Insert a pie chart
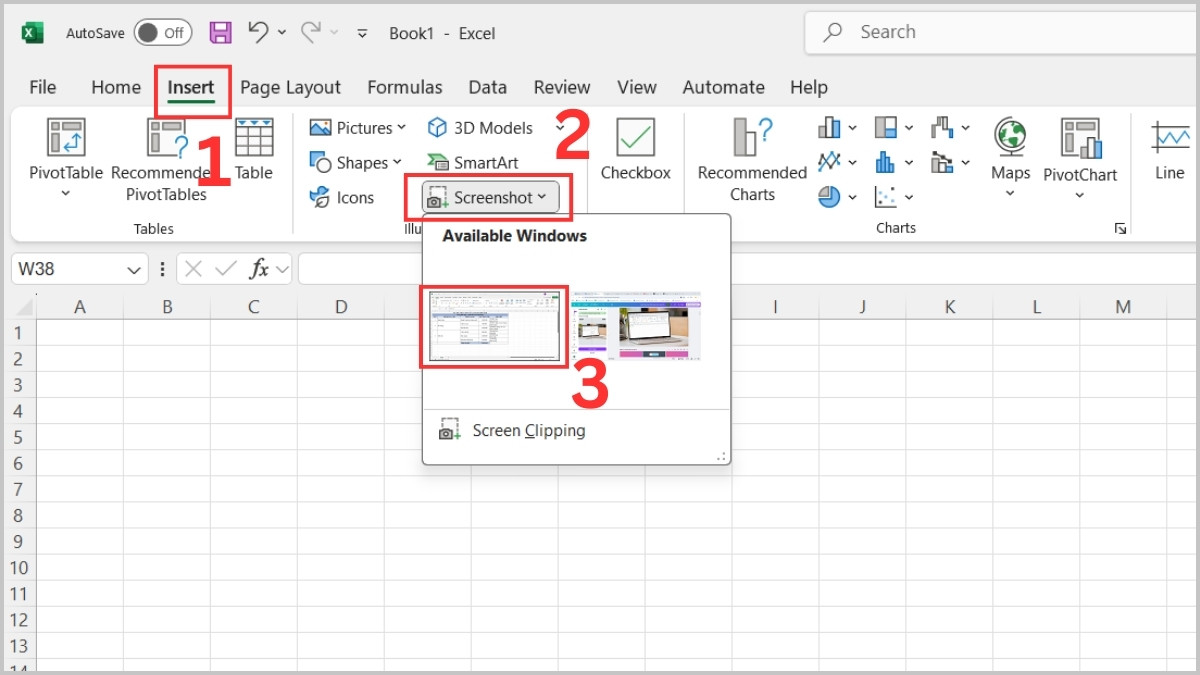1200x675 pixels. [x=830, y=197]
